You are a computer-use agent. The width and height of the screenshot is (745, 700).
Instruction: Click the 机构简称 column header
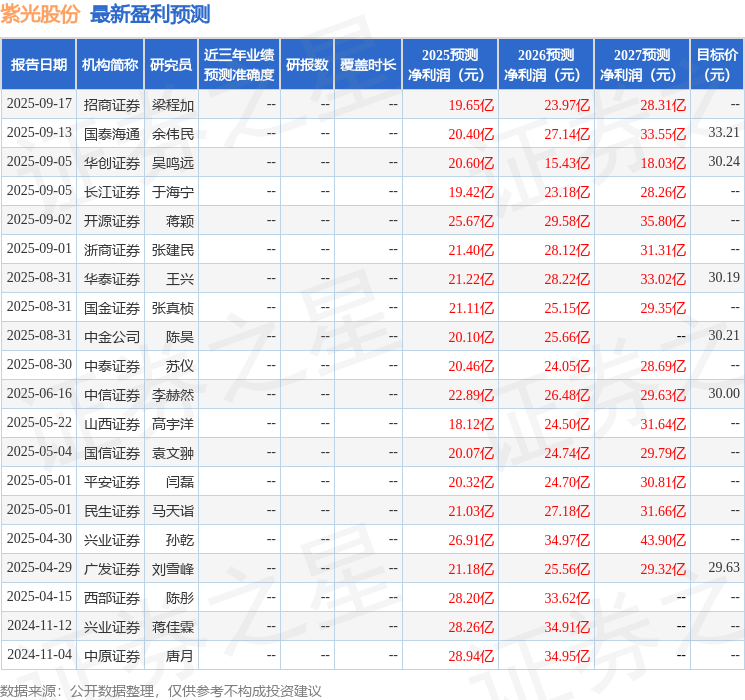[x=110, y=65]
